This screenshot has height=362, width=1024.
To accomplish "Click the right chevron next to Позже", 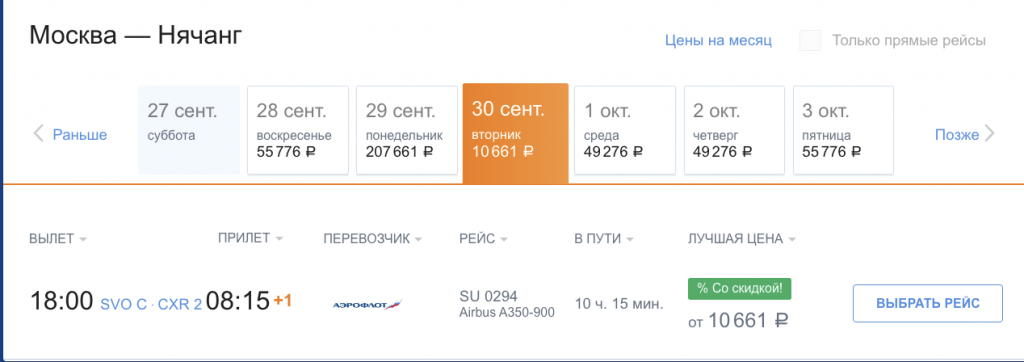I will point(989,135).
